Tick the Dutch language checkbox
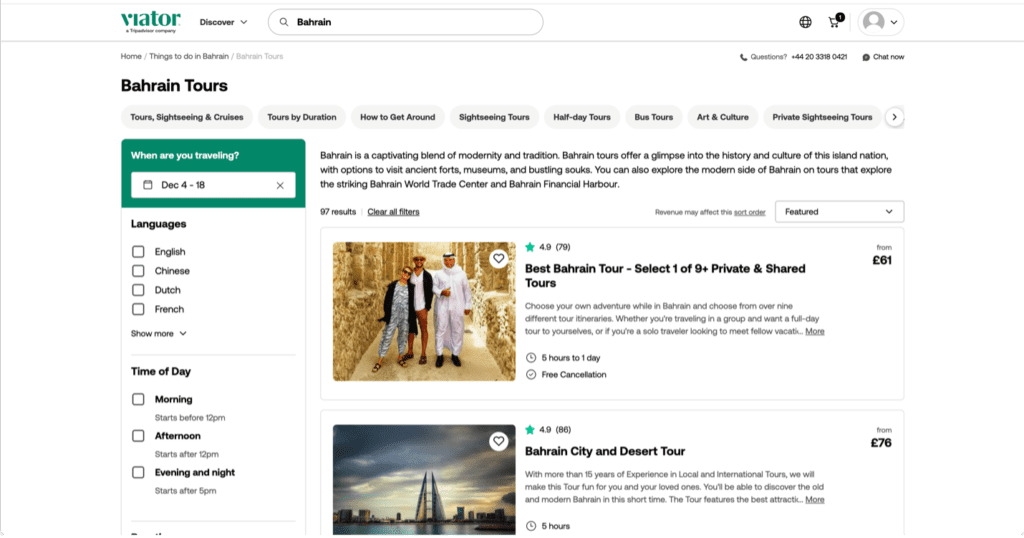Screen dimensions: 1024x538 click(x=138, y=290)
